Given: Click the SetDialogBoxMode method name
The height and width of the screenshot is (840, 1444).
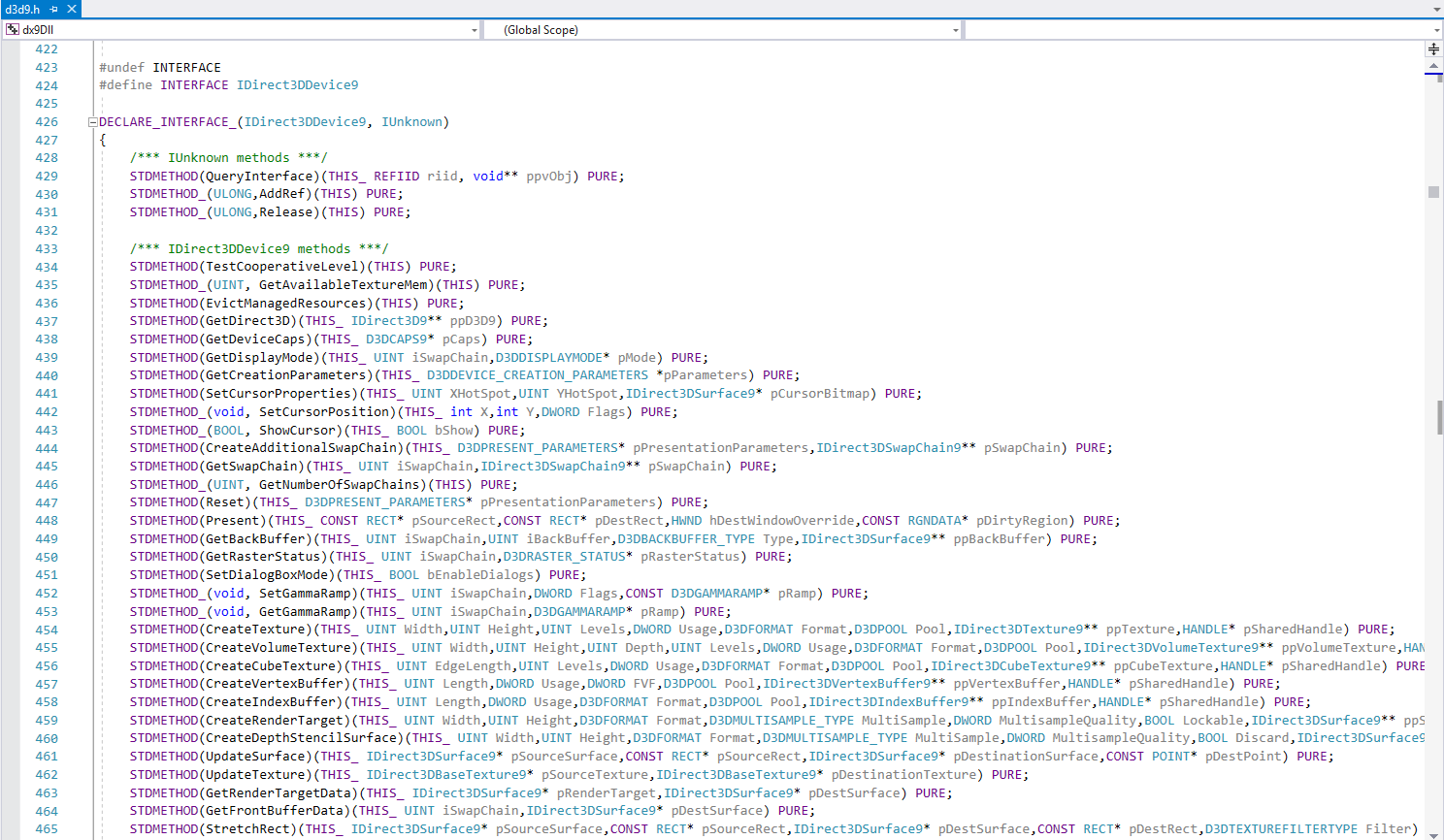Looking at the screenshot, I should [x=267, y=575].
